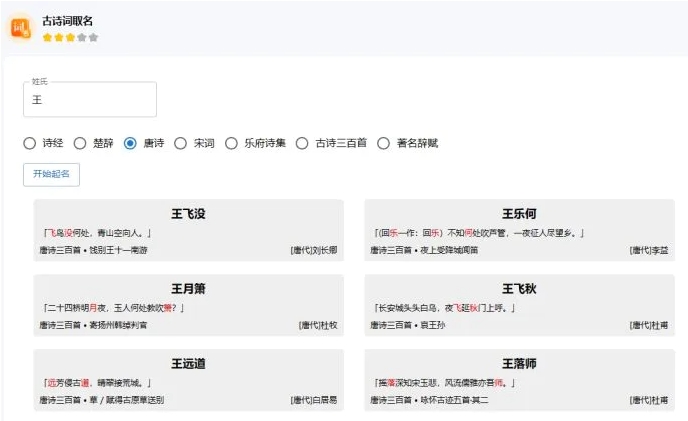Screen dimensions: 688x421
Task: Select the 王飞秋 name result
Action: [519, 305]
